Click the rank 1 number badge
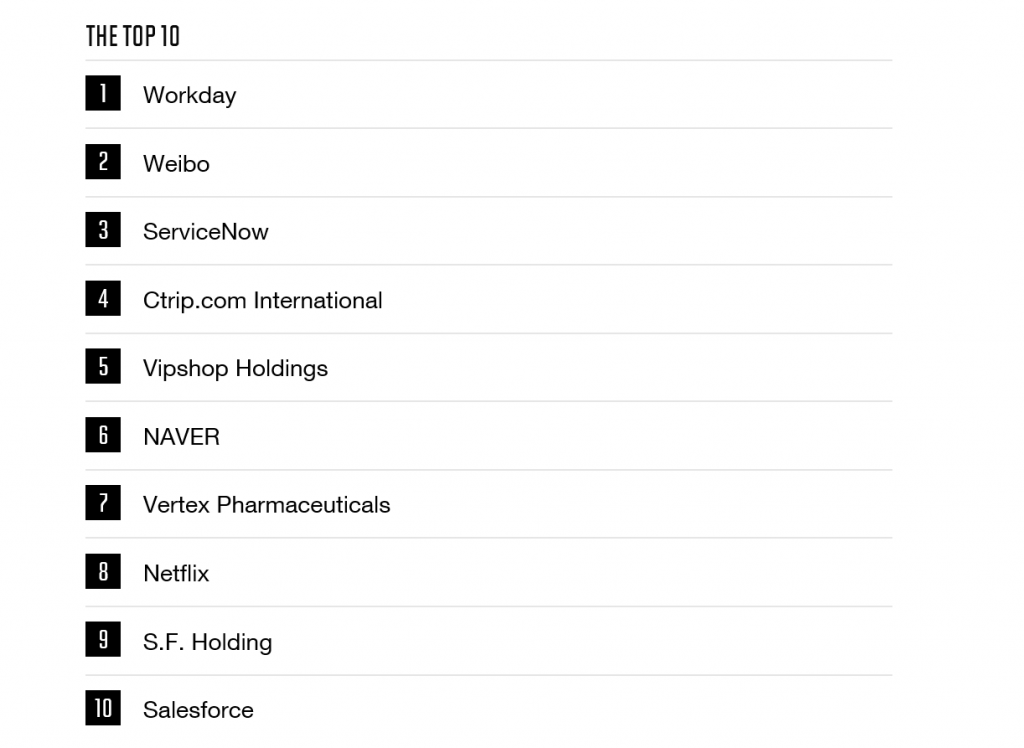Image resolution: width=1024 pixels, height=748 pixels. tap(103, 94)
